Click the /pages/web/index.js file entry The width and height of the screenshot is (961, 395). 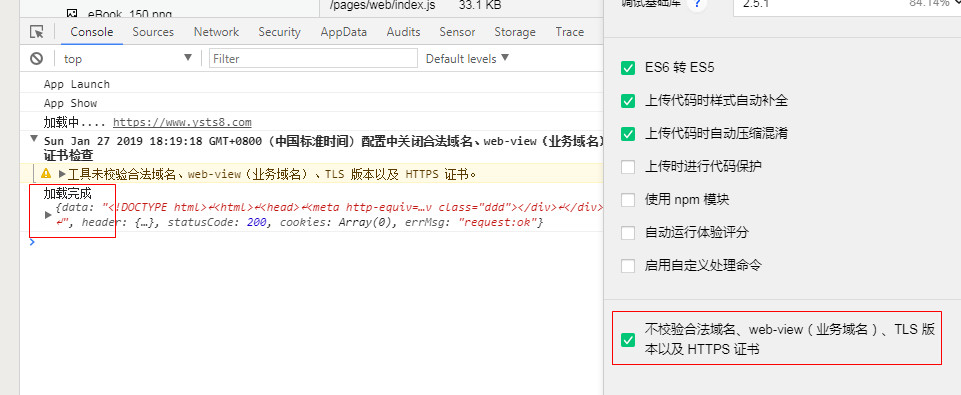(382, 5)
